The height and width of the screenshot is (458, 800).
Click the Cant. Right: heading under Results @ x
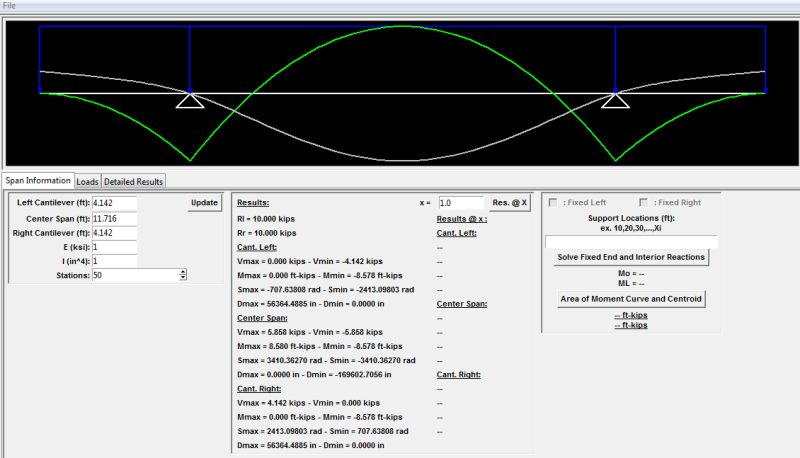tap(459, 374)
